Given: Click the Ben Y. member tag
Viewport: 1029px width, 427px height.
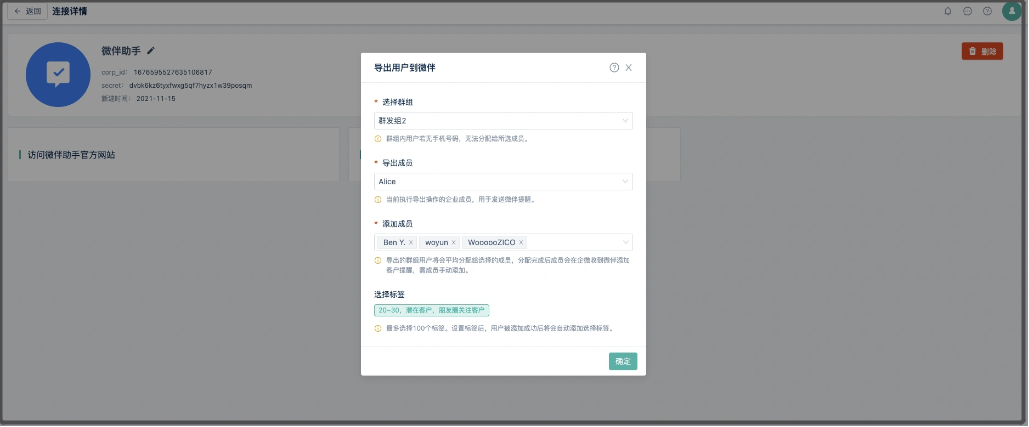Looking at the screenshot, I should pyautogui.click(x=396, y=243).
